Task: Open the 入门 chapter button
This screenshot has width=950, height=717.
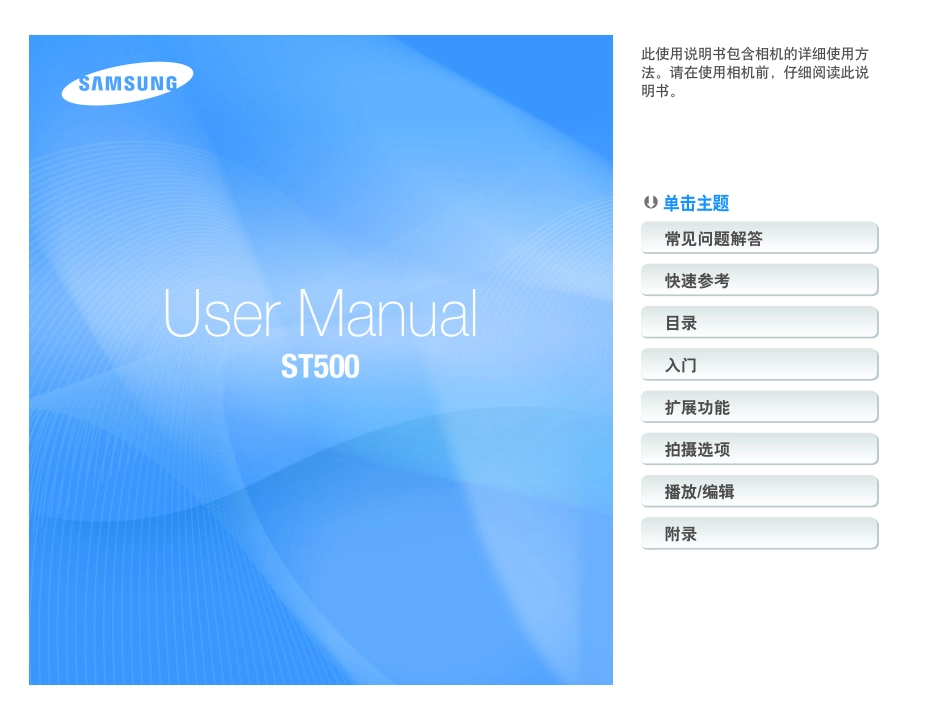Action: coord(759,365)
